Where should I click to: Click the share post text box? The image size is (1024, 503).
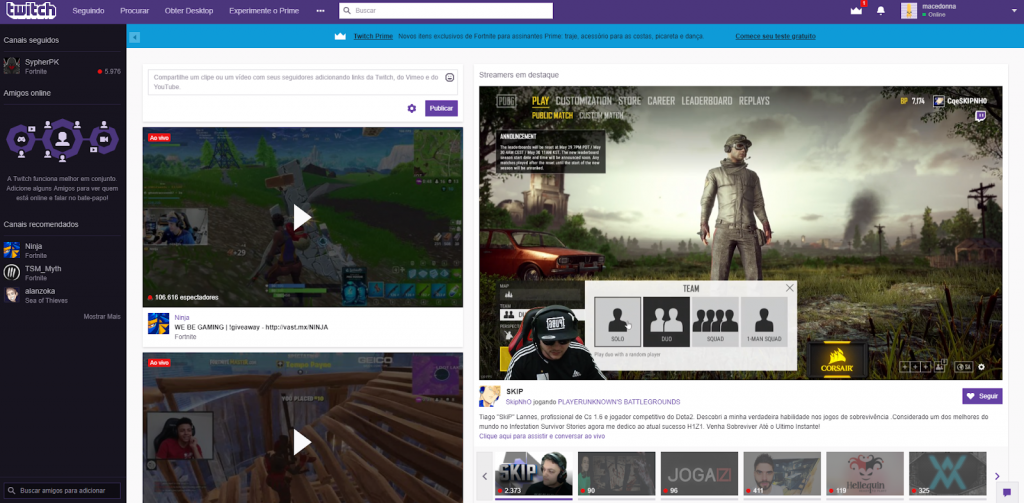(303, 82)
